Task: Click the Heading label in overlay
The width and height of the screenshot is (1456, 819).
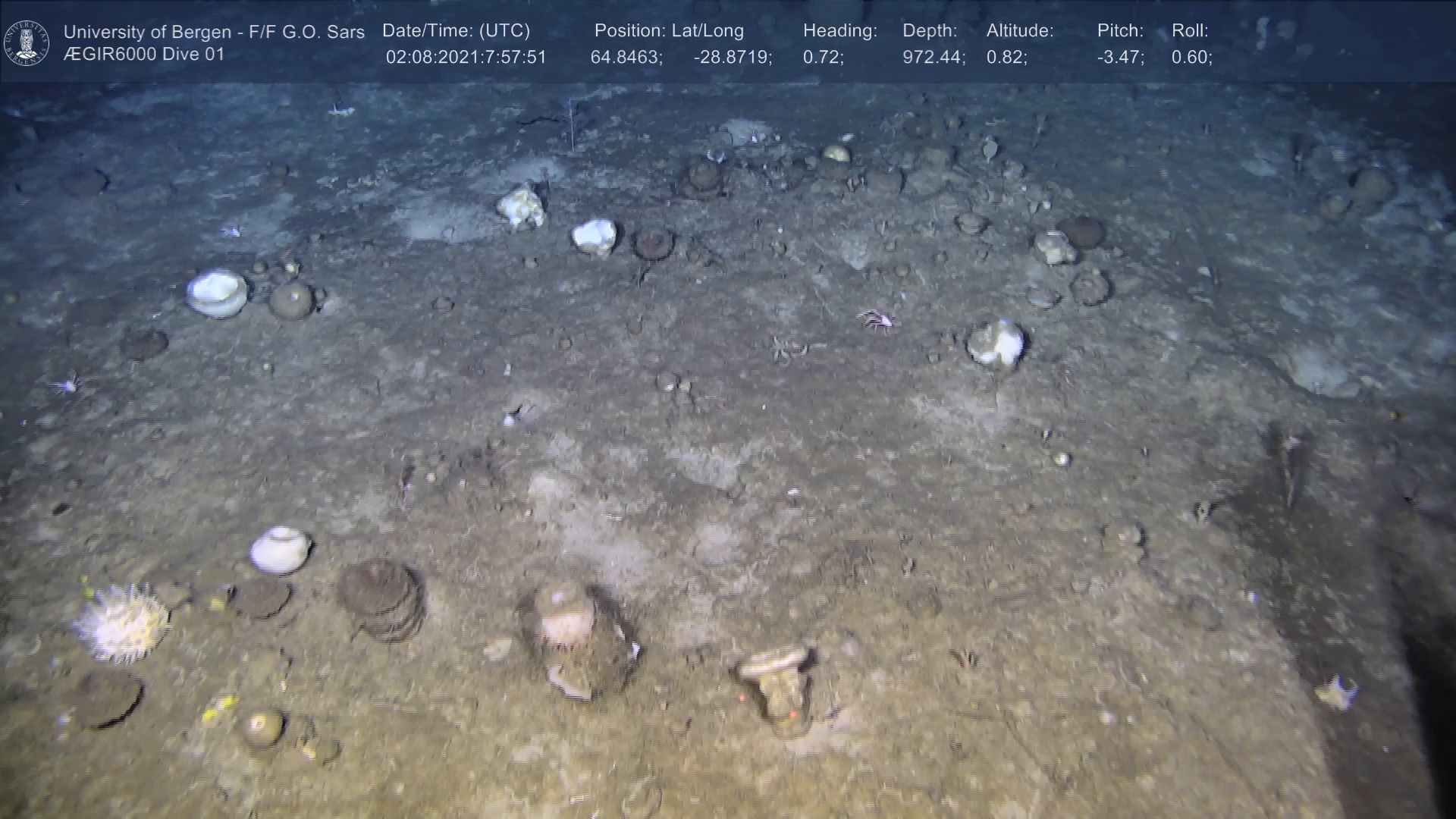Action: click(x=839, y=31)
